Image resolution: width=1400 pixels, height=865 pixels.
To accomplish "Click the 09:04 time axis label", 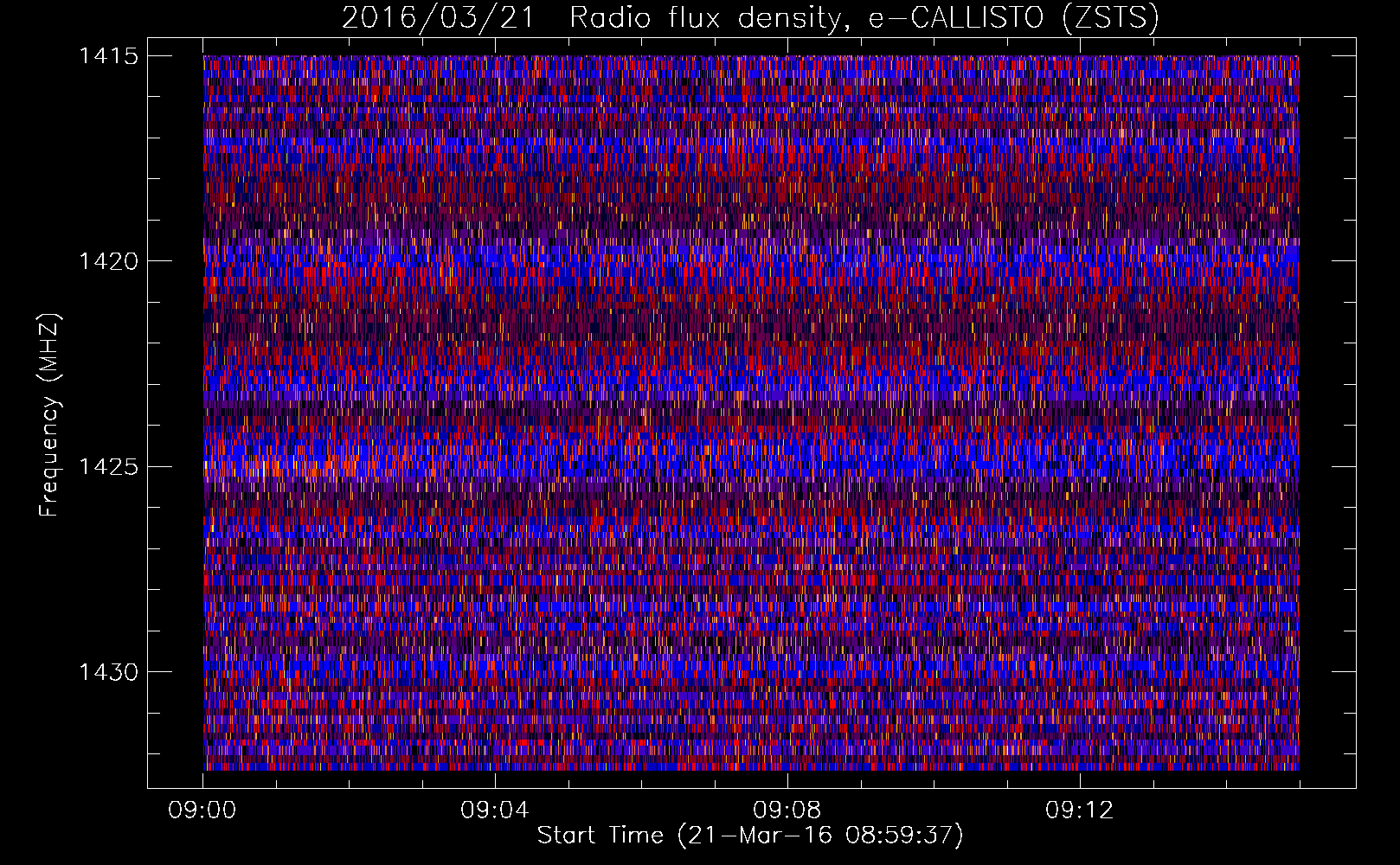I will (x=495, y=811).
